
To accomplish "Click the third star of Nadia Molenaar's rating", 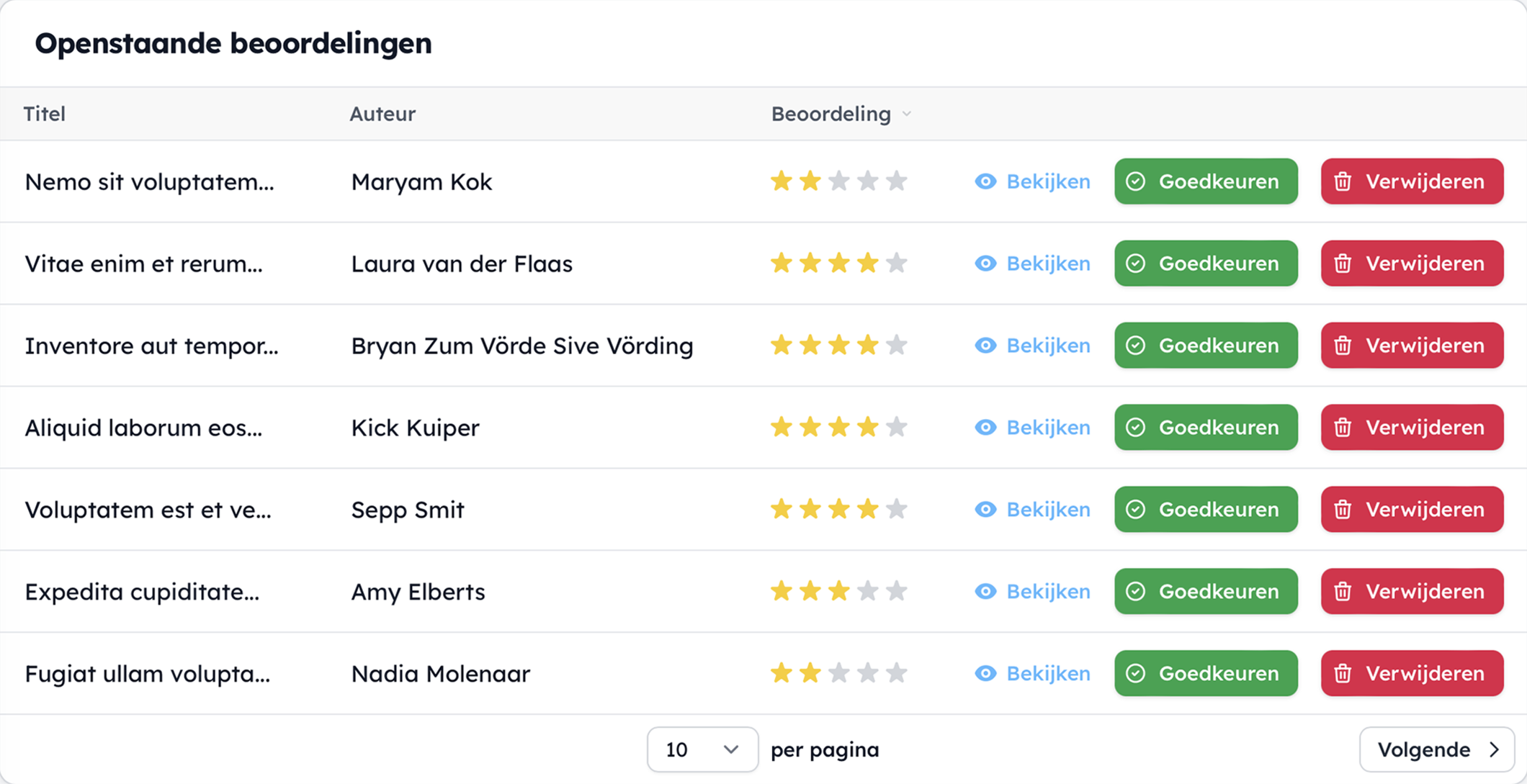I will click(x=839, y=673).
